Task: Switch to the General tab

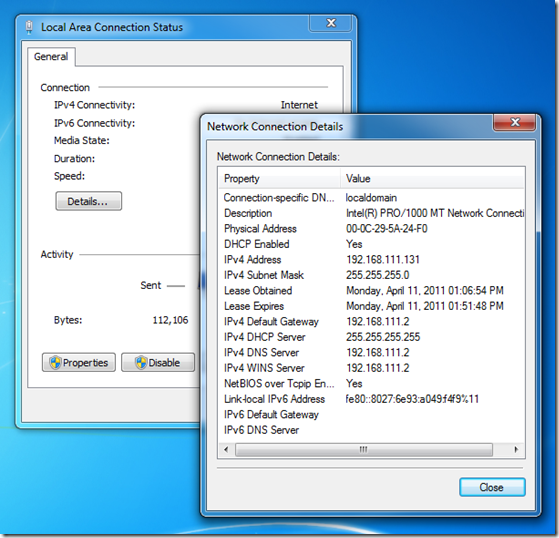Action: [x=51, y=57]
